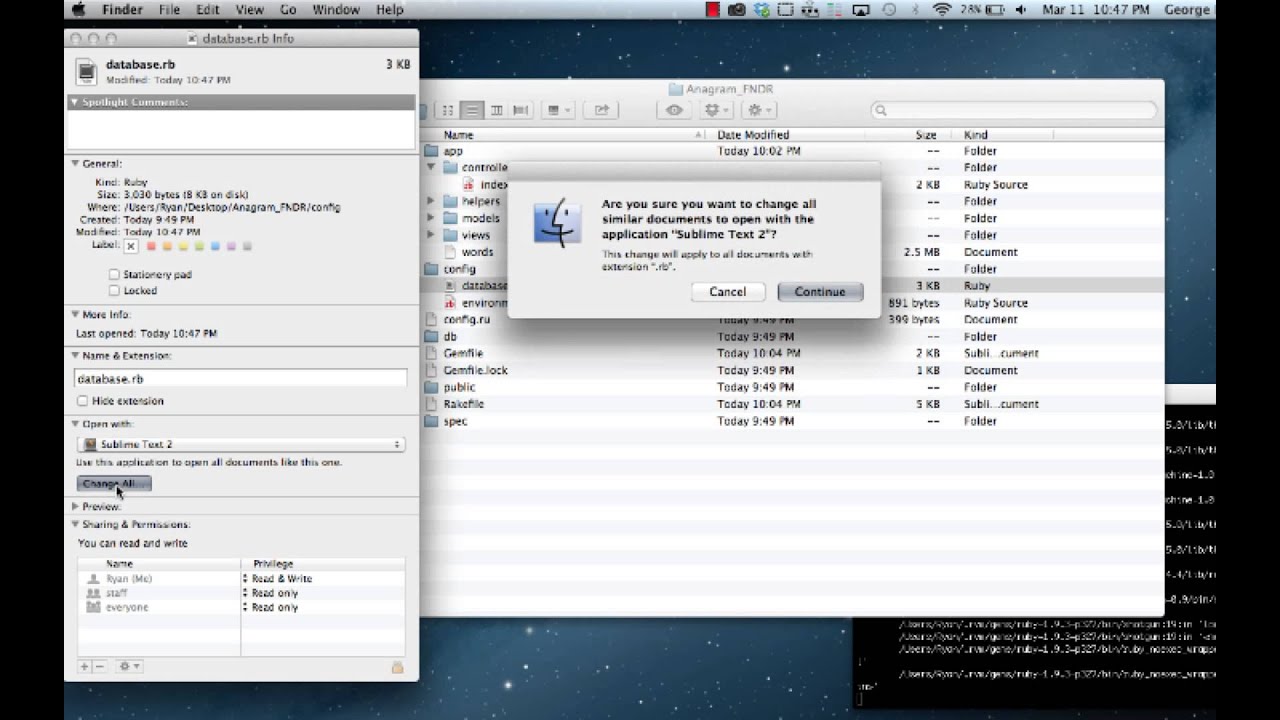Open the Go menu
This screenshot has height=720, width=1280.
[288, 10]
